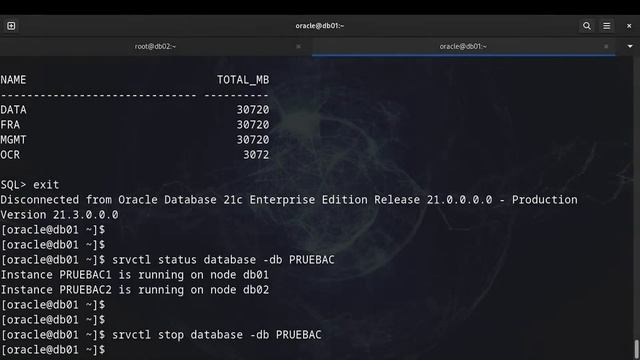Click 'Instance PRUEBAC1 is running' line
The height and width of the screenshot is (360, 640).
coord(135,275)
